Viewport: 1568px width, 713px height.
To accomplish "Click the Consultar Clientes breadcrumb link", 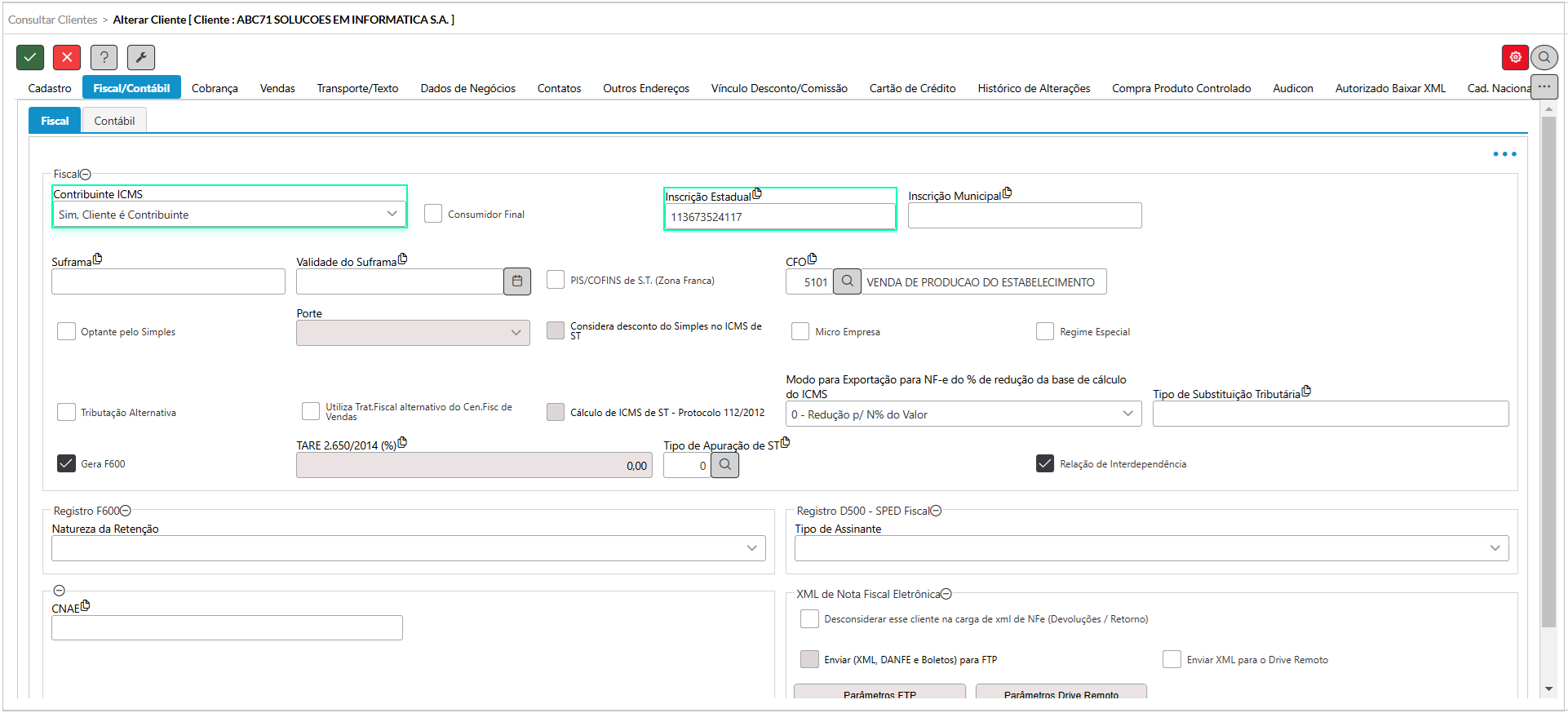I will pyautogui.click(x=52, y=20).
